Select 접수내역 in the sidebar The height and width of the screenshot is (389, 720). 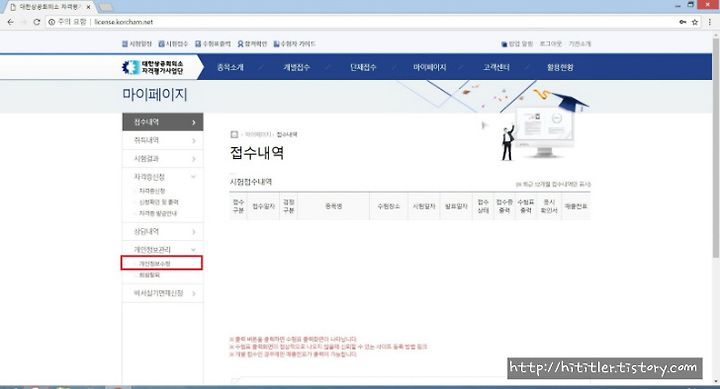pyautogui.click(x=163, y=122)
